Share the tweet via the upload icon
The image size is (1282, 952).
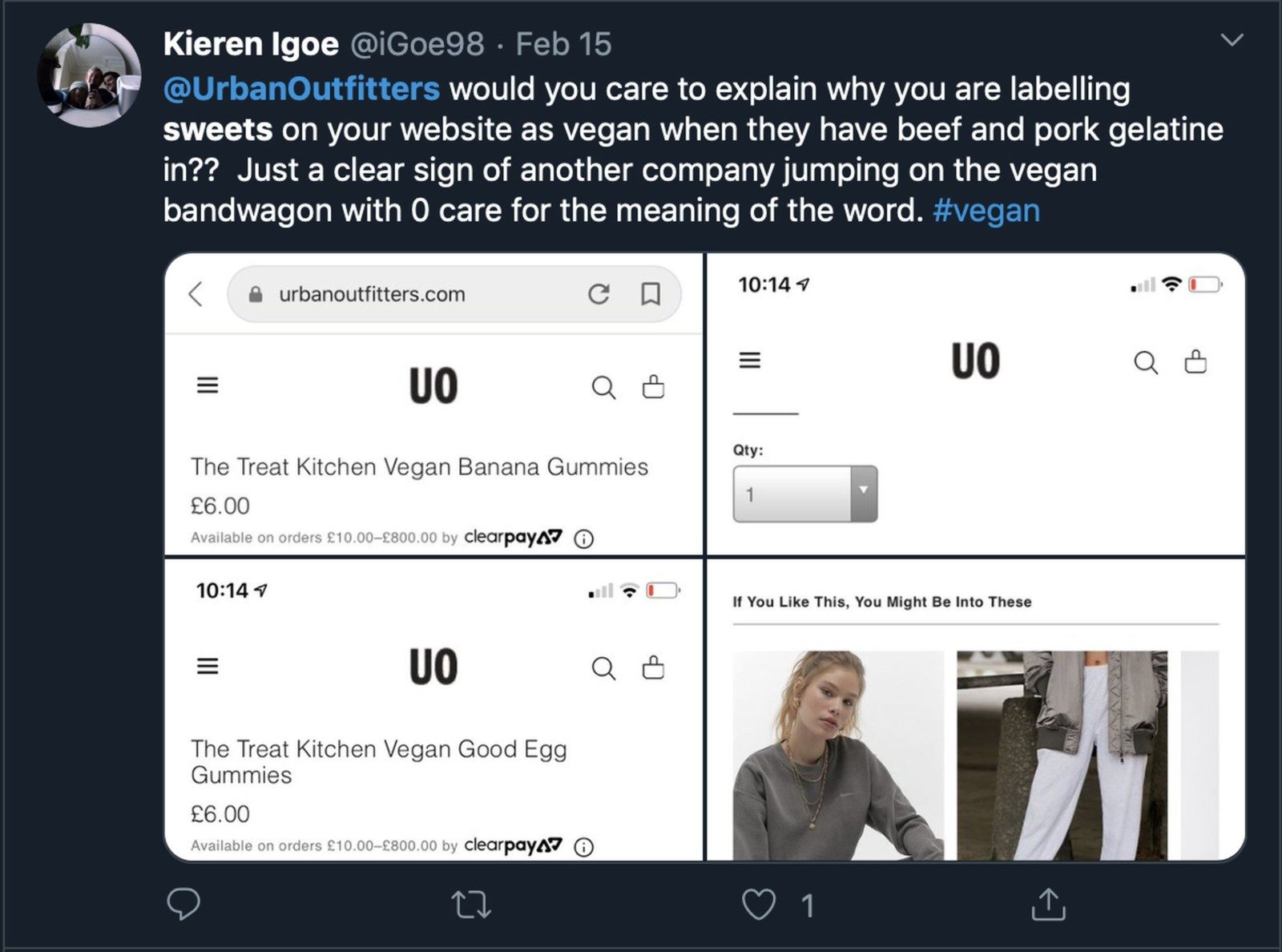click(x=1048, y=904)
